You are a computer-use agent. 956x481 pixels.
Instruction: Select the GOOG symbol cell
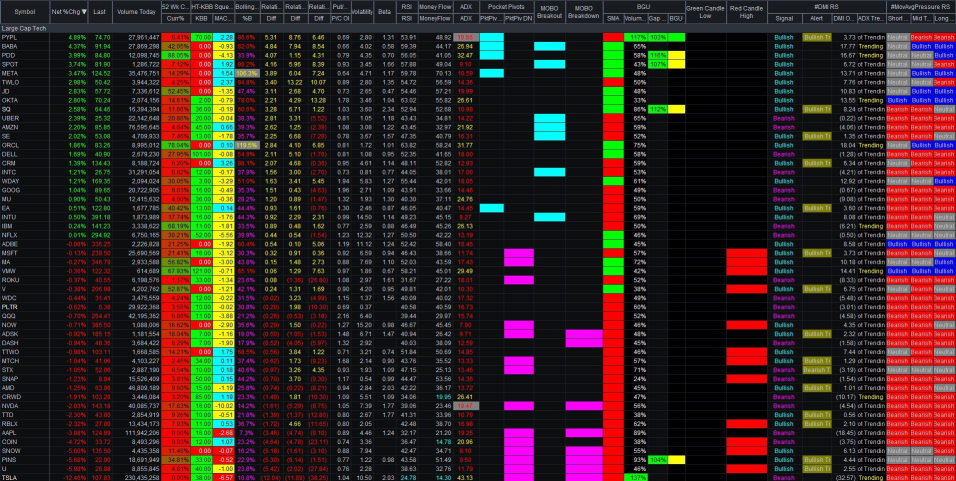pos(24,190)
